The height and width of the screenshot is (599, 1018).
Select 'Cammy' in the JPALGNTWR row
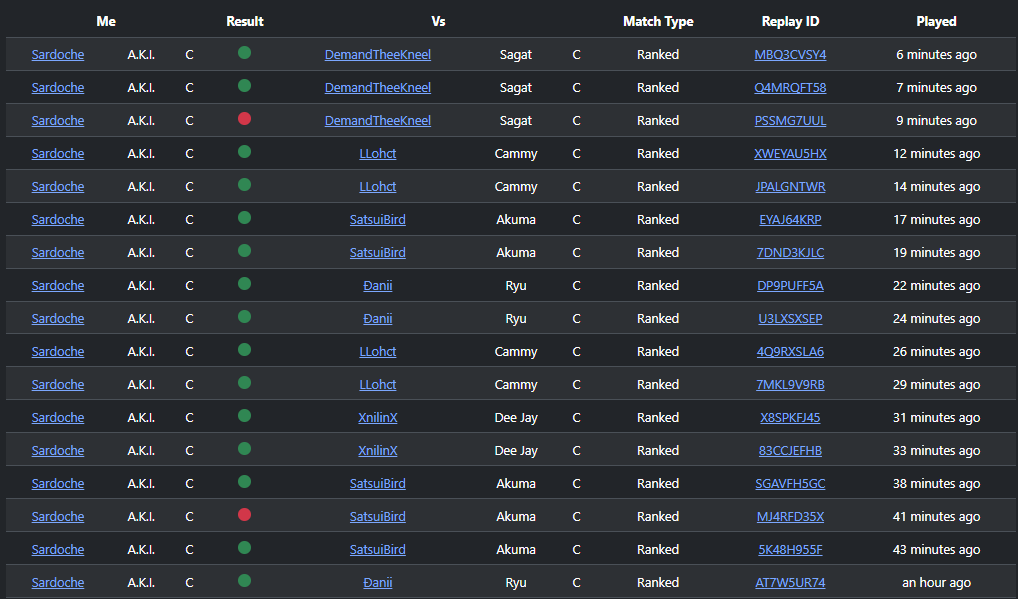coord(515,187)
